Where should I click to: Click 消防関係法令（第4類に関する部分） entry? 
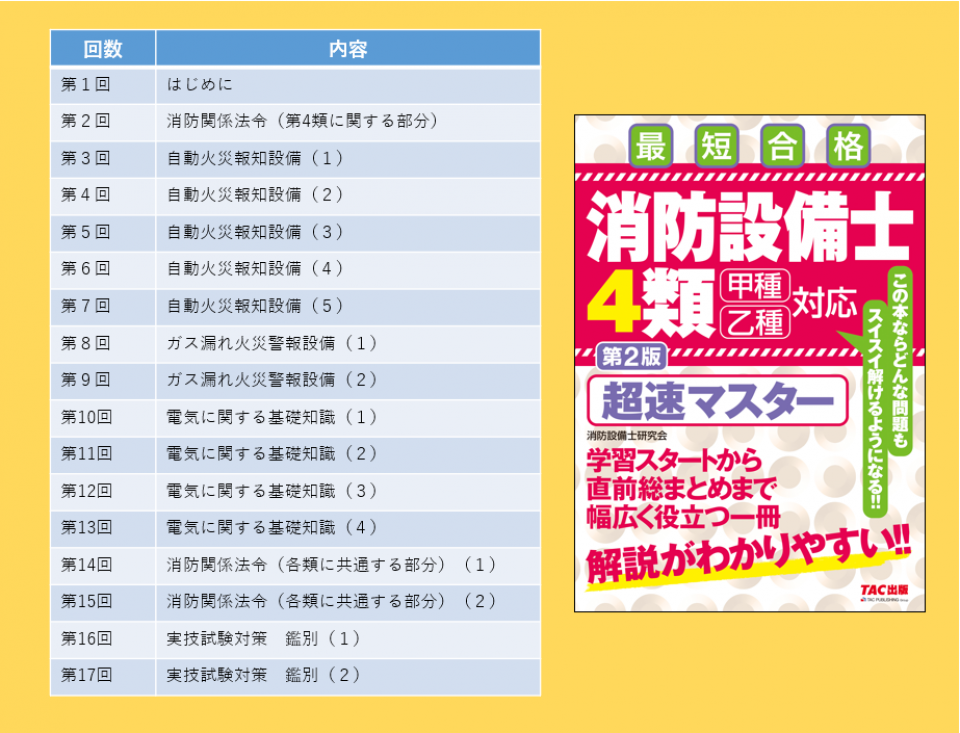[x=302, y=122]
